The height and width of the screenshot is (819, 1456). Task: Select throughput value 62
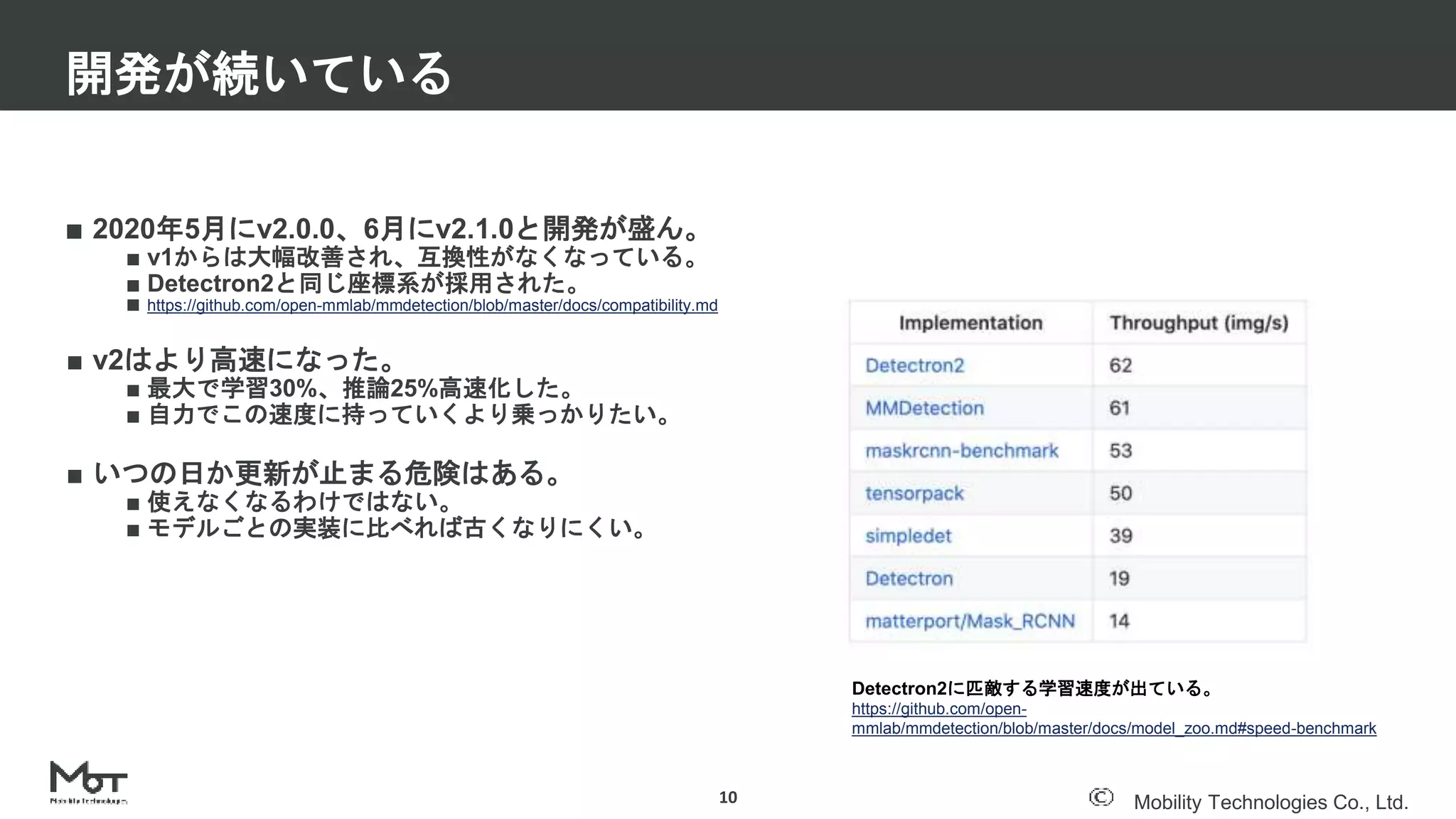pos(1120,365)
